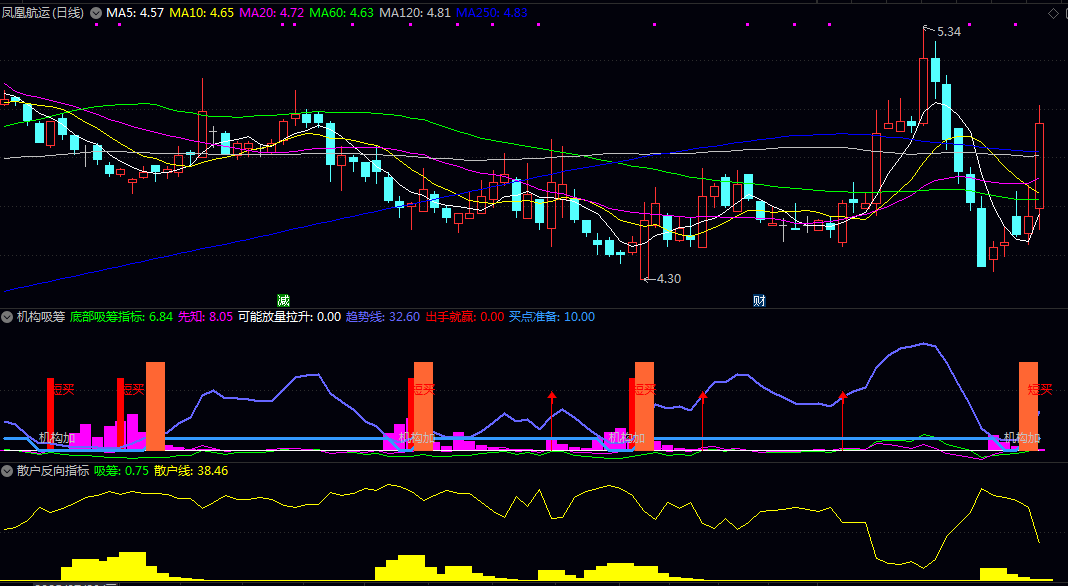Select 吸筹: 0.75 readout

coord(121,471)
